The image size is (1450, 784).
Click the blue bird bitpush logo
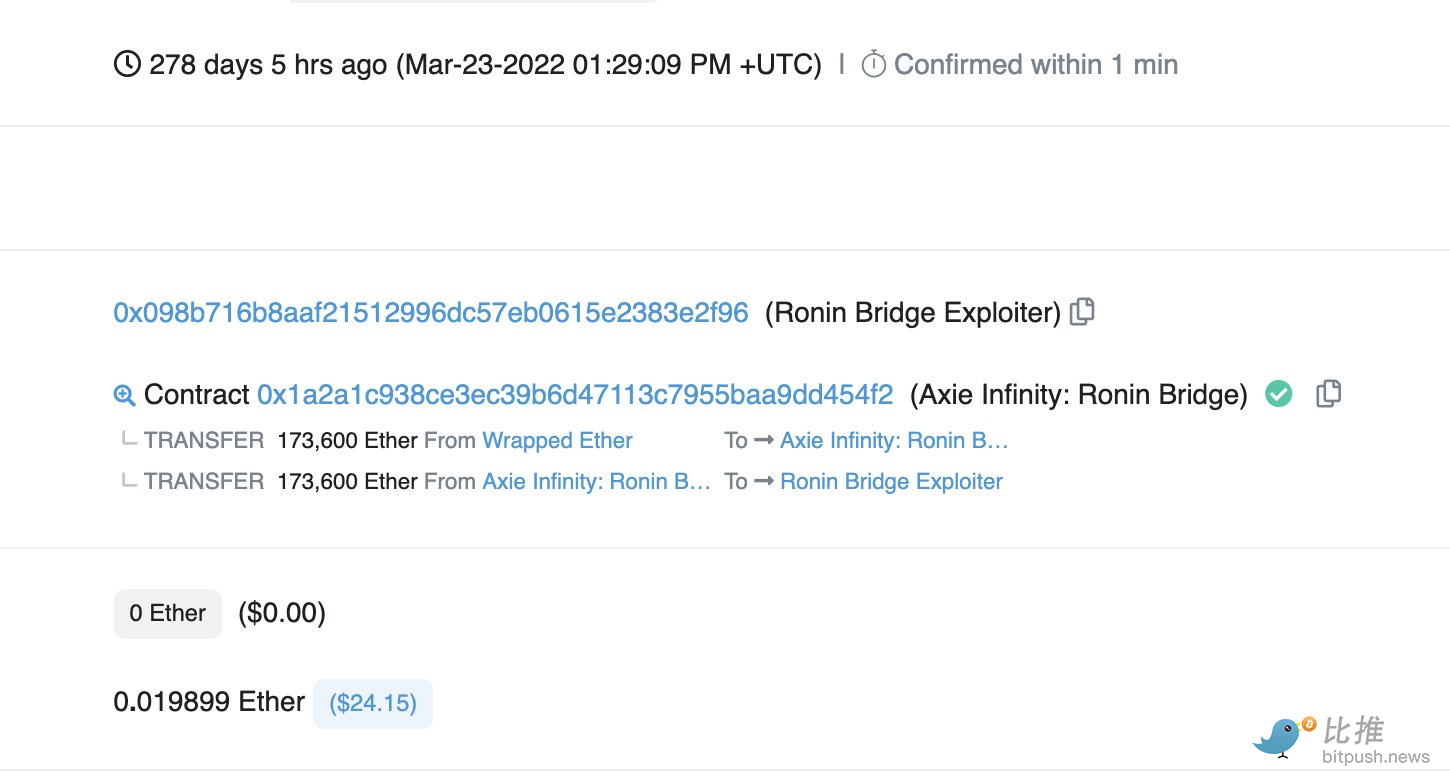1281,736
